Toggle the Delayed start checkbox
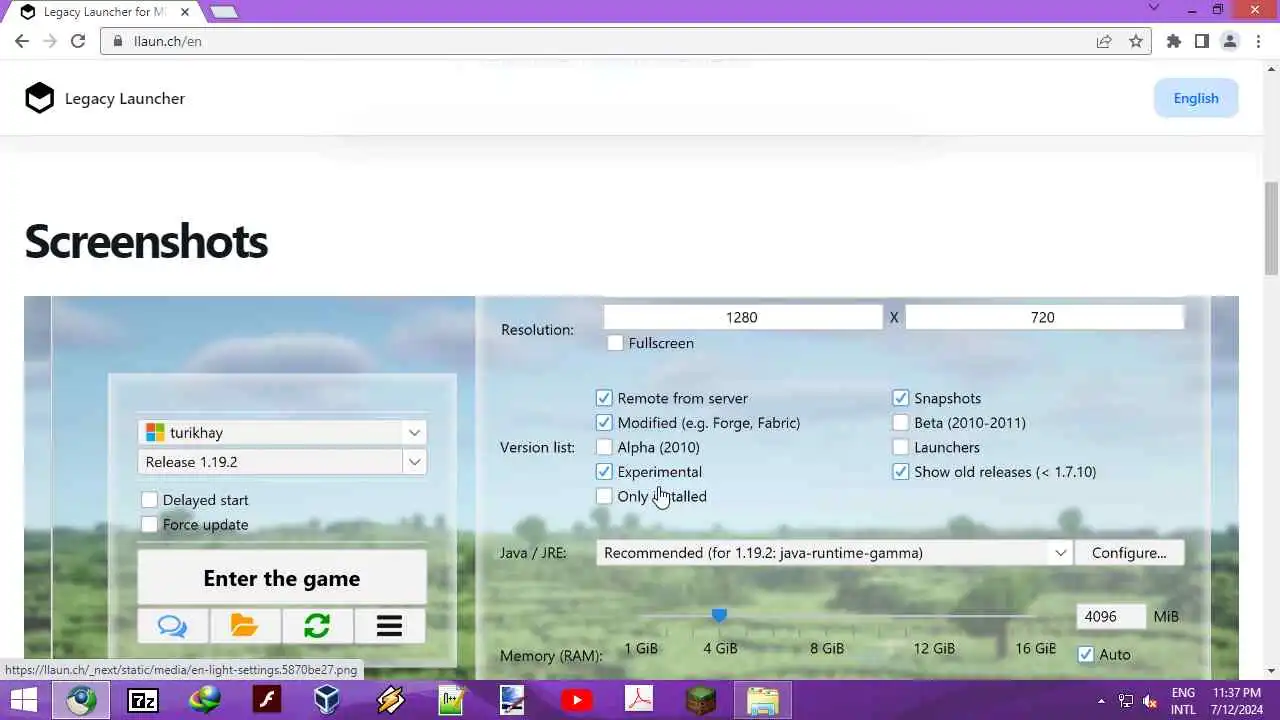 [149, 500]
